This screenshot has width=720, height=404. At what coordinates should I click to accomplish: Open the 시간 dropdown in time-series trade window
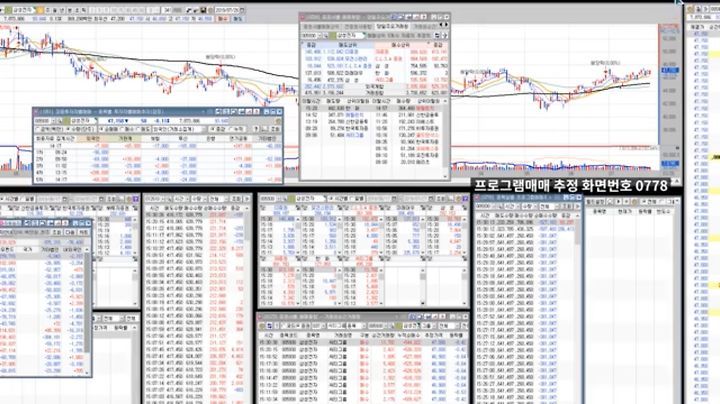pos(181,199)
